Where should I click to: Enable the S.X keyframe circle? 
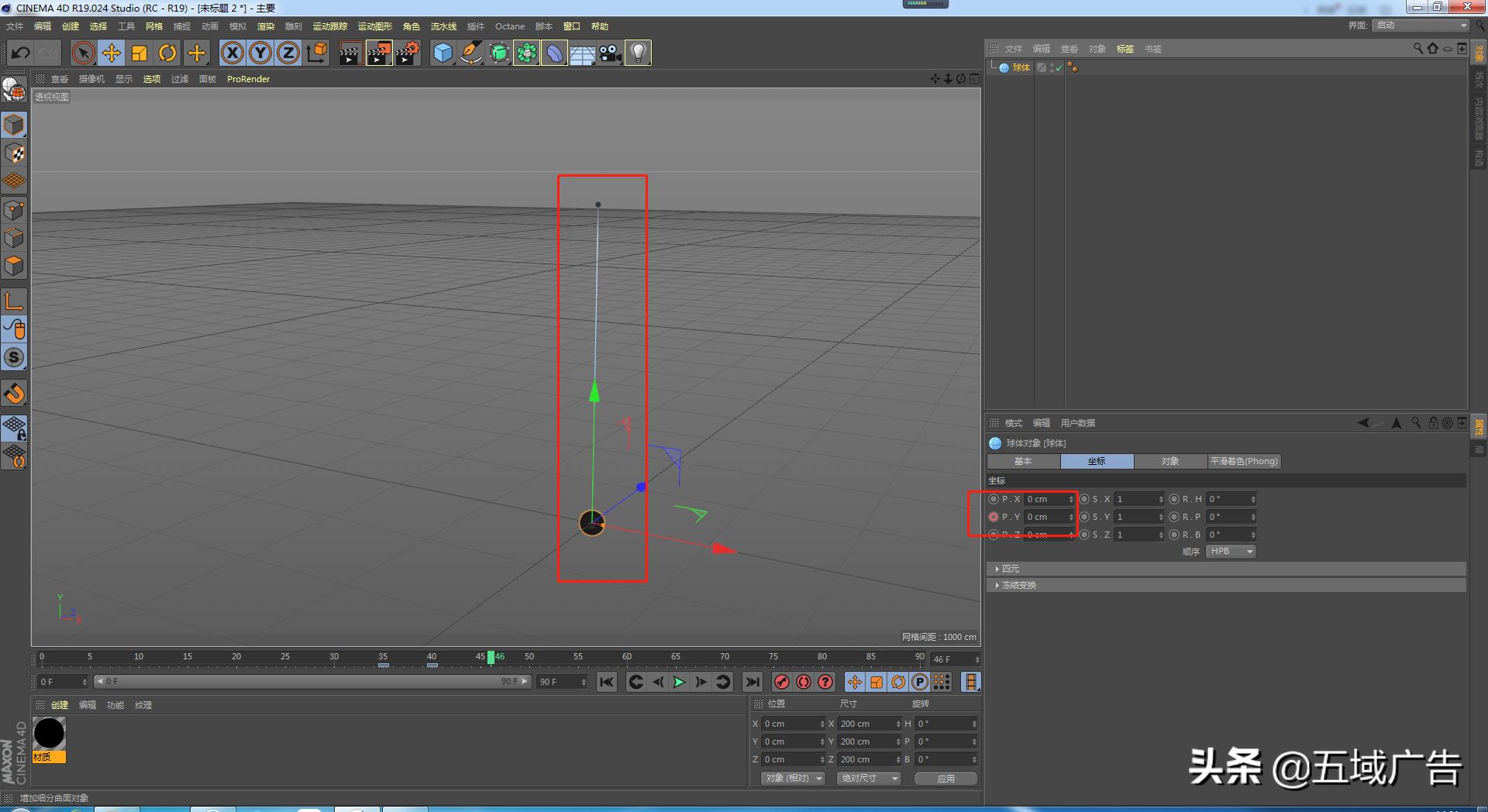click(x=1084, y=499)
